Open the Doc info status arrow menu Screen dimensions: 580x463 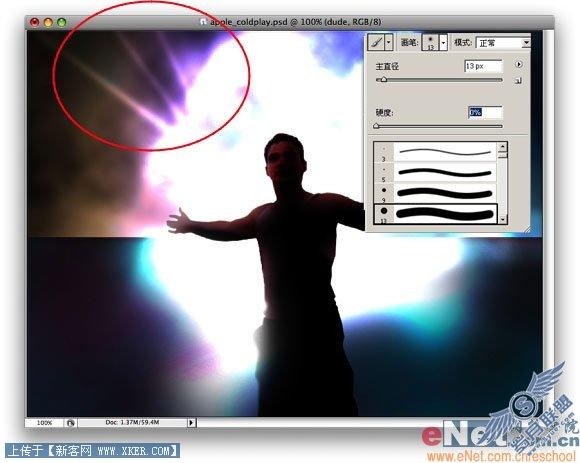(x=191, y=422)
